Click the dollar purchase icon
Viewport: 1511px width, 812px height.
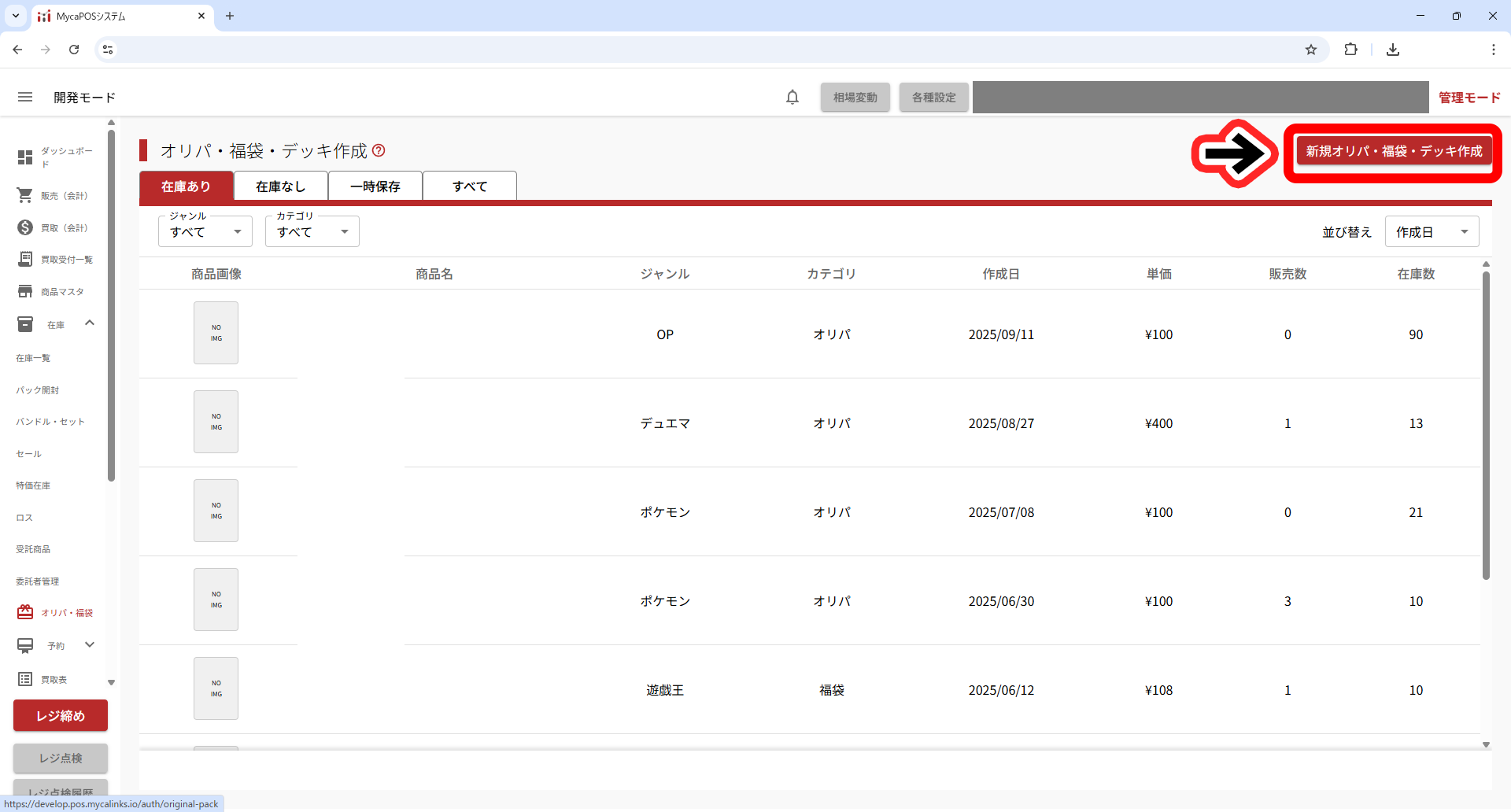click(x=25, y=227)
